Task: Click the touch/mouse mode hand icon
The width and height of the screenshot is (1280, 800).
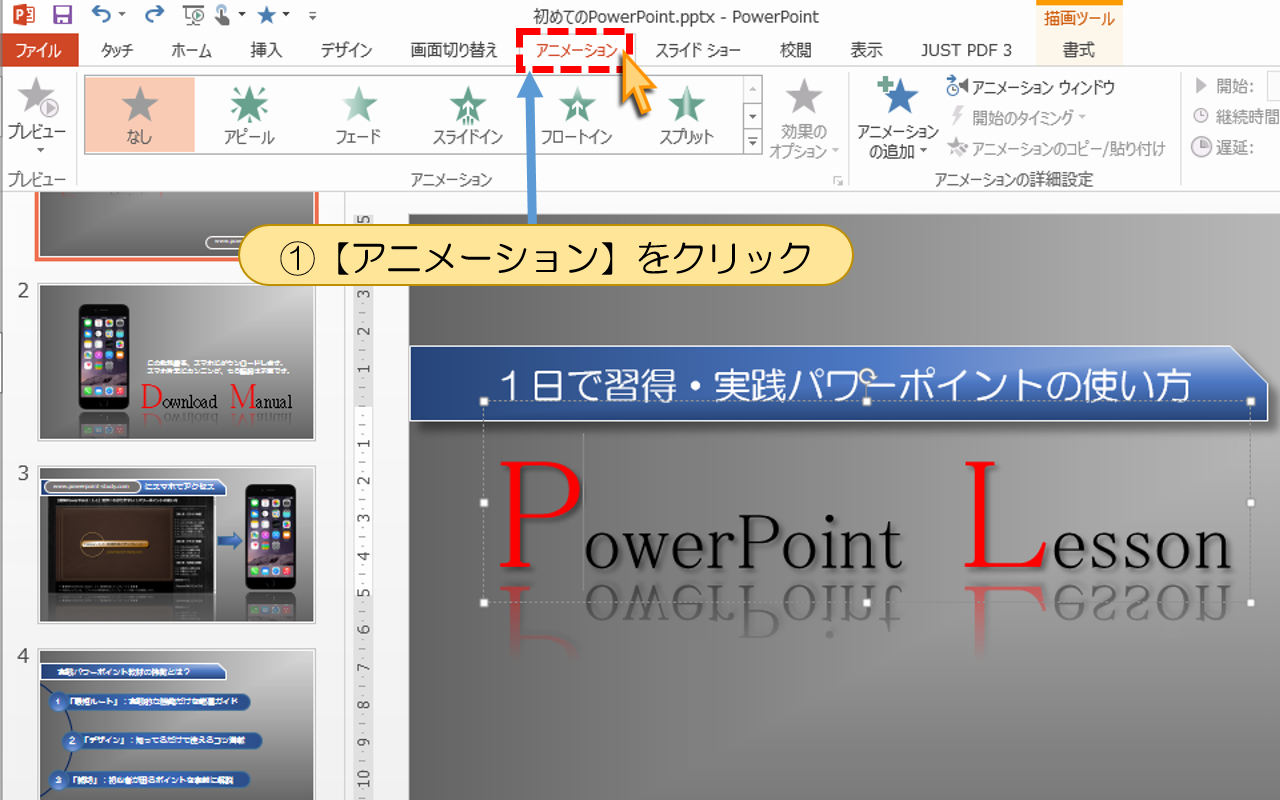Action: tap(221, 15)
